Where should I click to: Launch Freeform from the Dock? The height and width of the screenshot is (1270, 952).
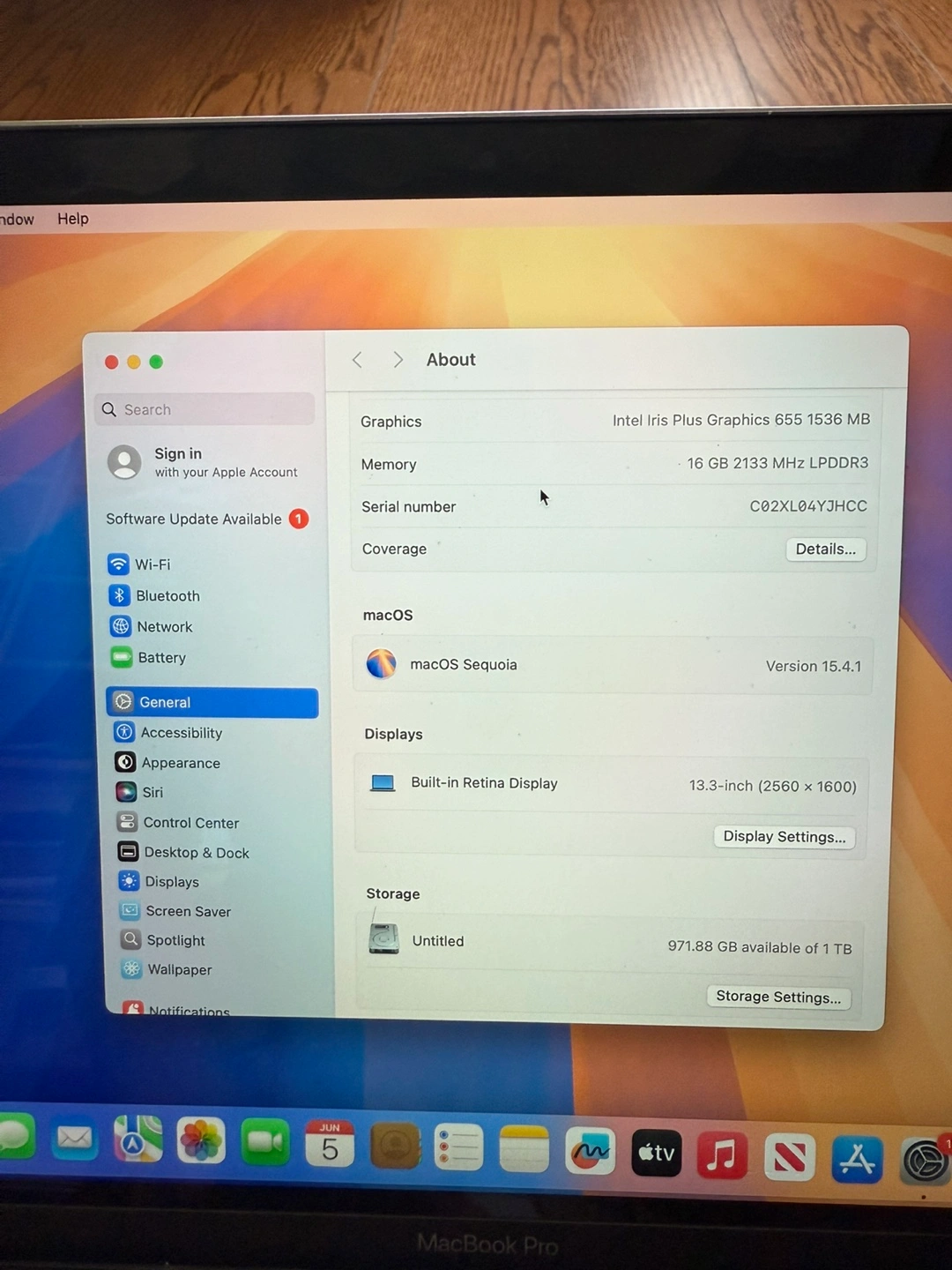click(x=590, y=1151)
